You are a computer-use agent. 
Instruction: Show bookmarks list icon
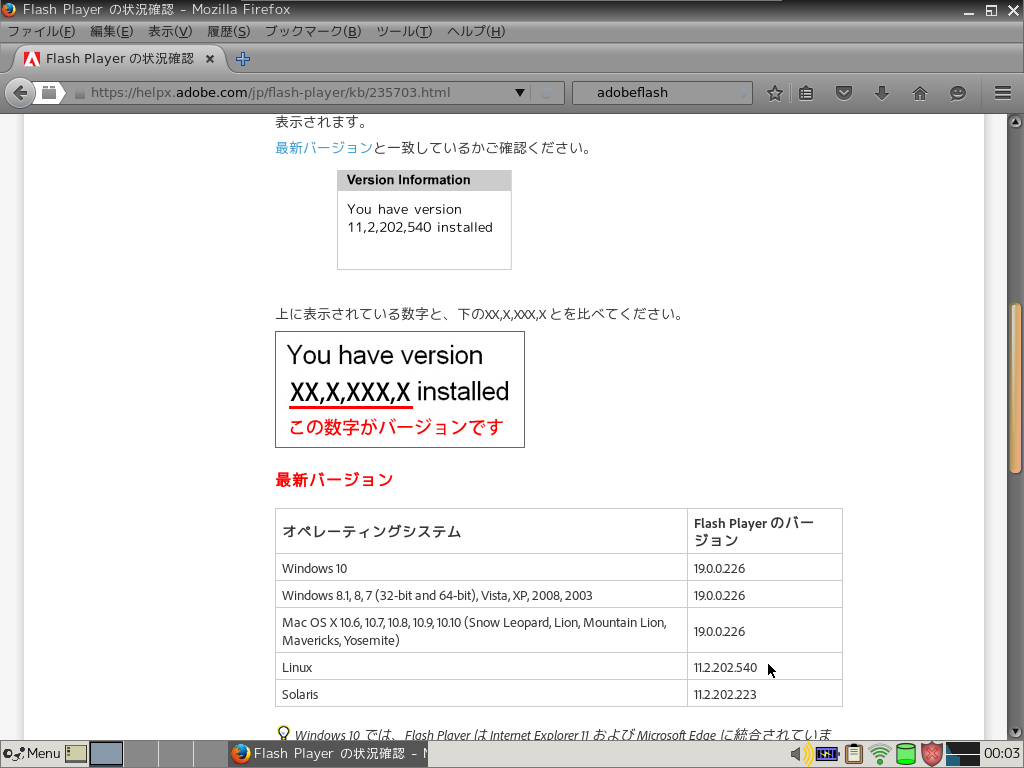pos(806,93)
